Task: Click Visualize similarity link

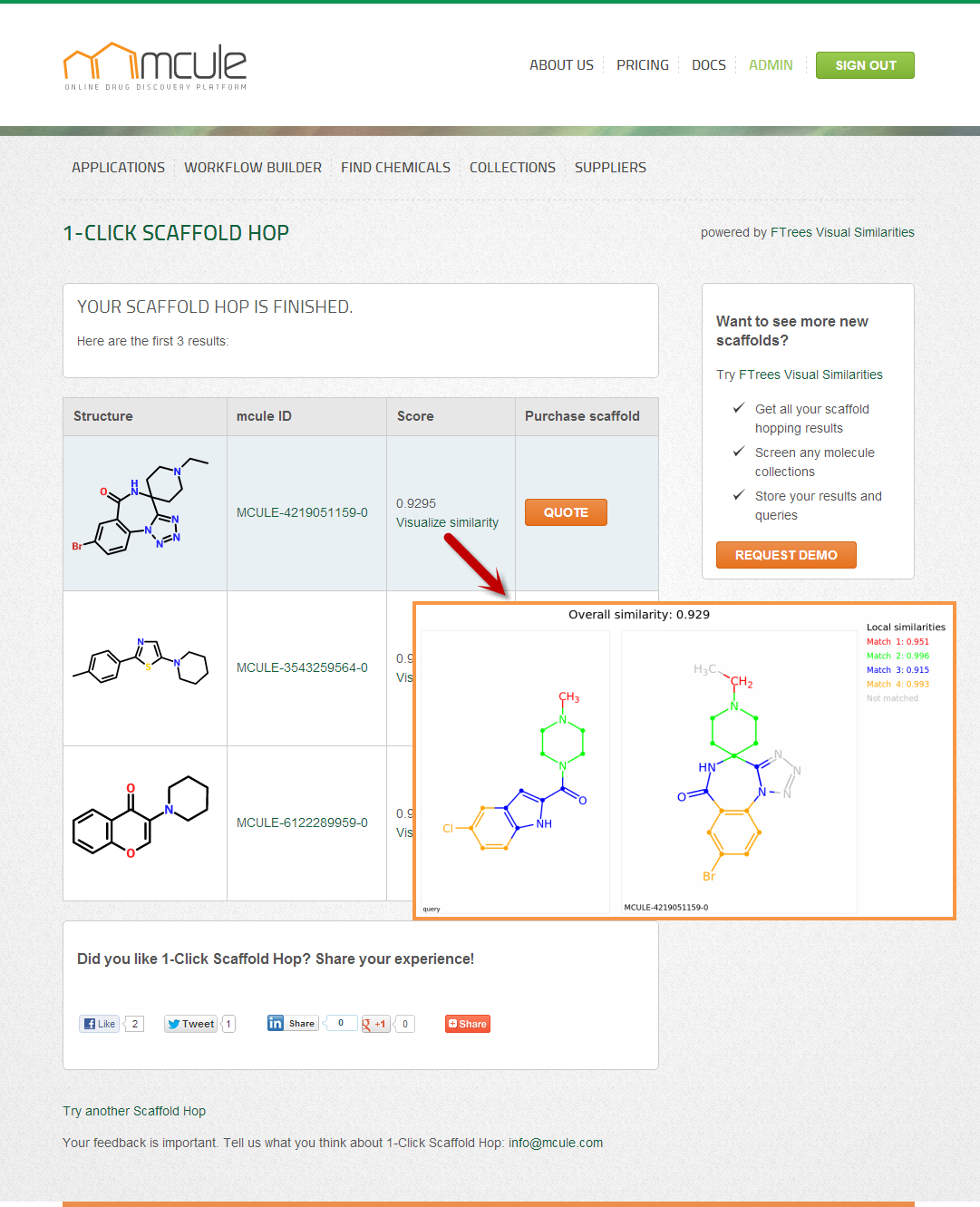Action: pos(447,522)
